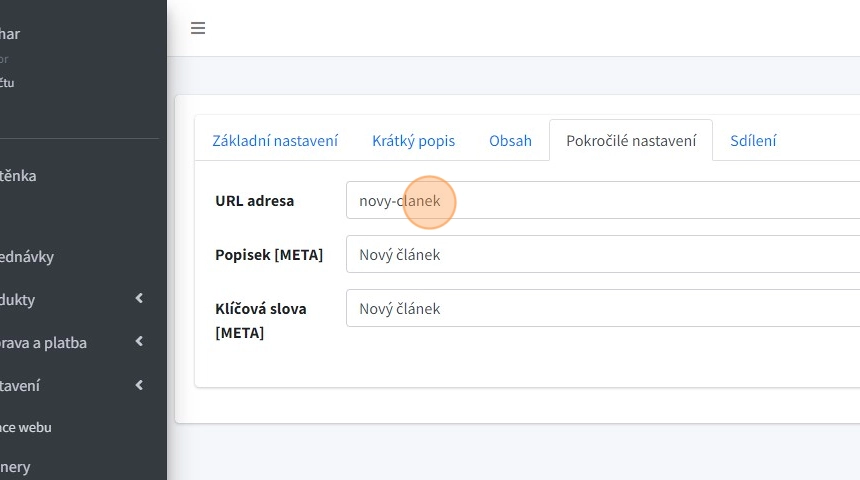
Task: Click the user name at sidebar top
Action: coord(10,34)
